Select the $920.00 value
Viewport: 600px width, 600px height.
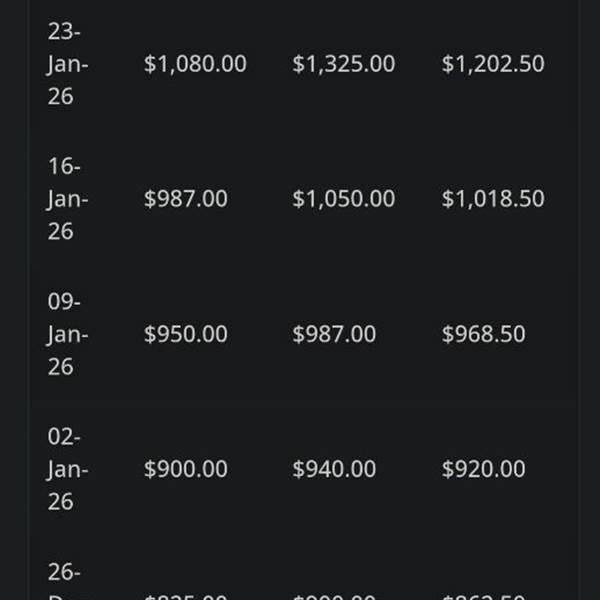(483, 469)
